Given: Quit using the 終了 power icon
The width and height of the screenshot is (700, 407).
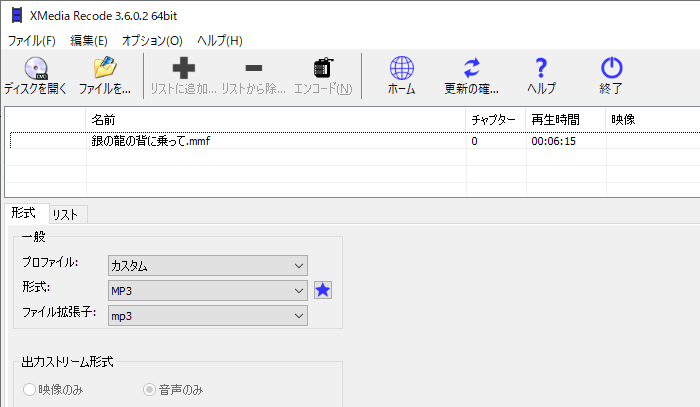Looking at the screenshot, I should tap(611, 68).
